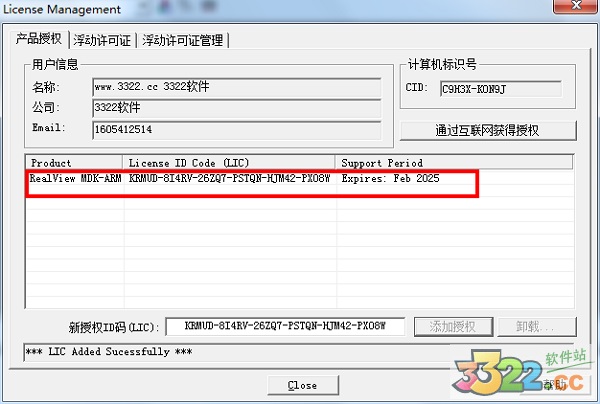Image resolution: width=600 pixels, height=404 pixels.
Task: Open the 浮动许可证 tab
Action: point(102,40)
